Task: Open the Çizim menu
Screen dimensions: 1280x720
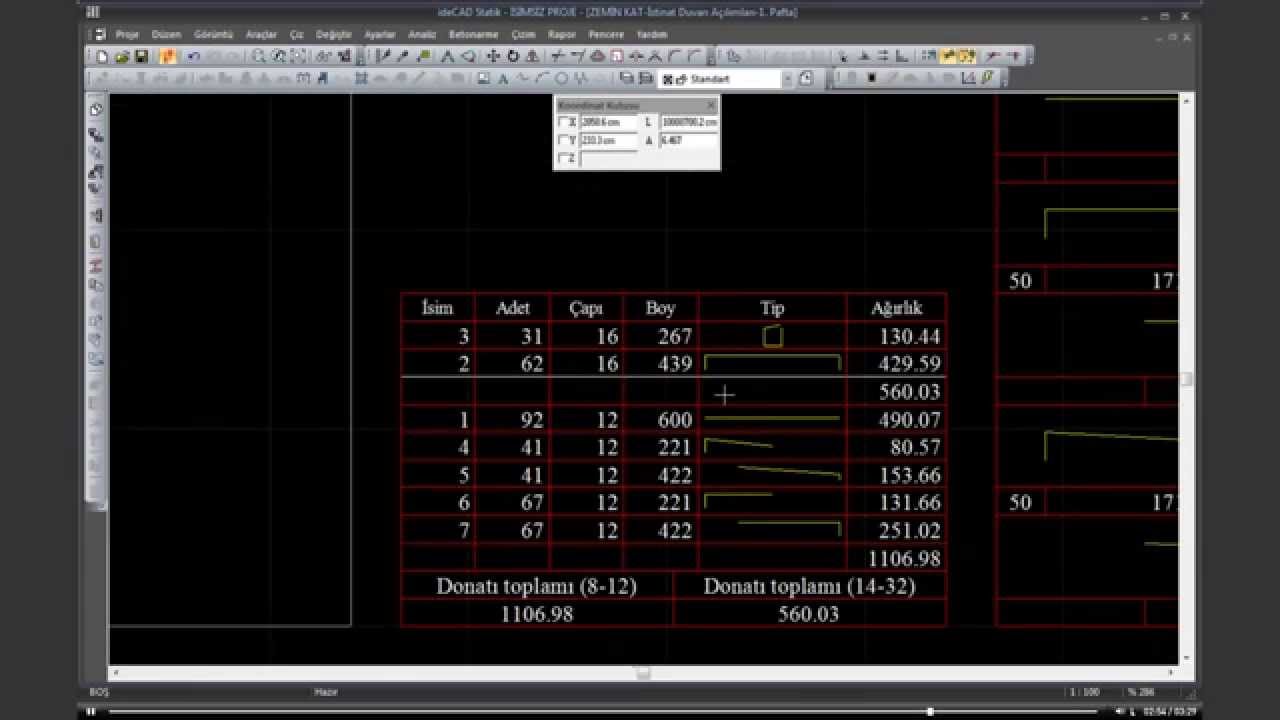Action: [x=523, y=34]
